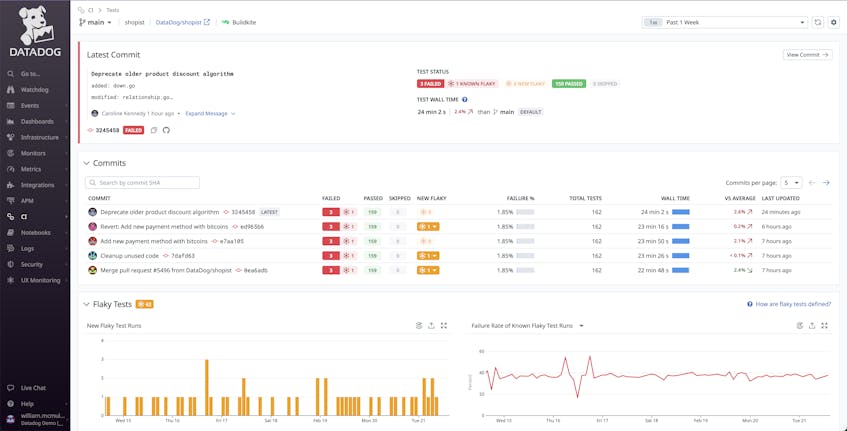Click the Security sidebar icon
This screenshot has width=847, height=431.
pyautogui.click(x=10, y=265)
